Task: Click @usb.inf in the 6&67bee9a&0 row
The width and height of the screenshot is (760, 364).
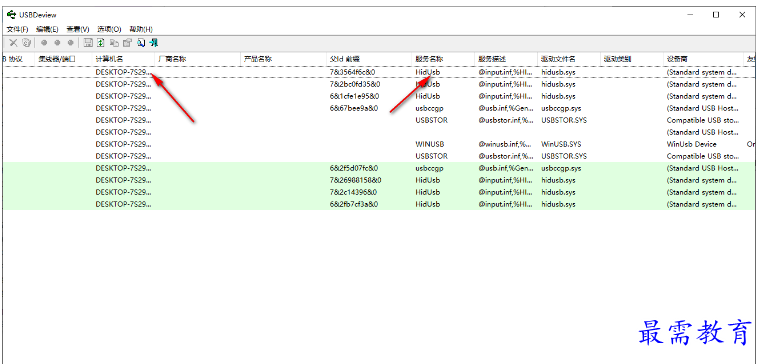Action: (x=506, y=108)
